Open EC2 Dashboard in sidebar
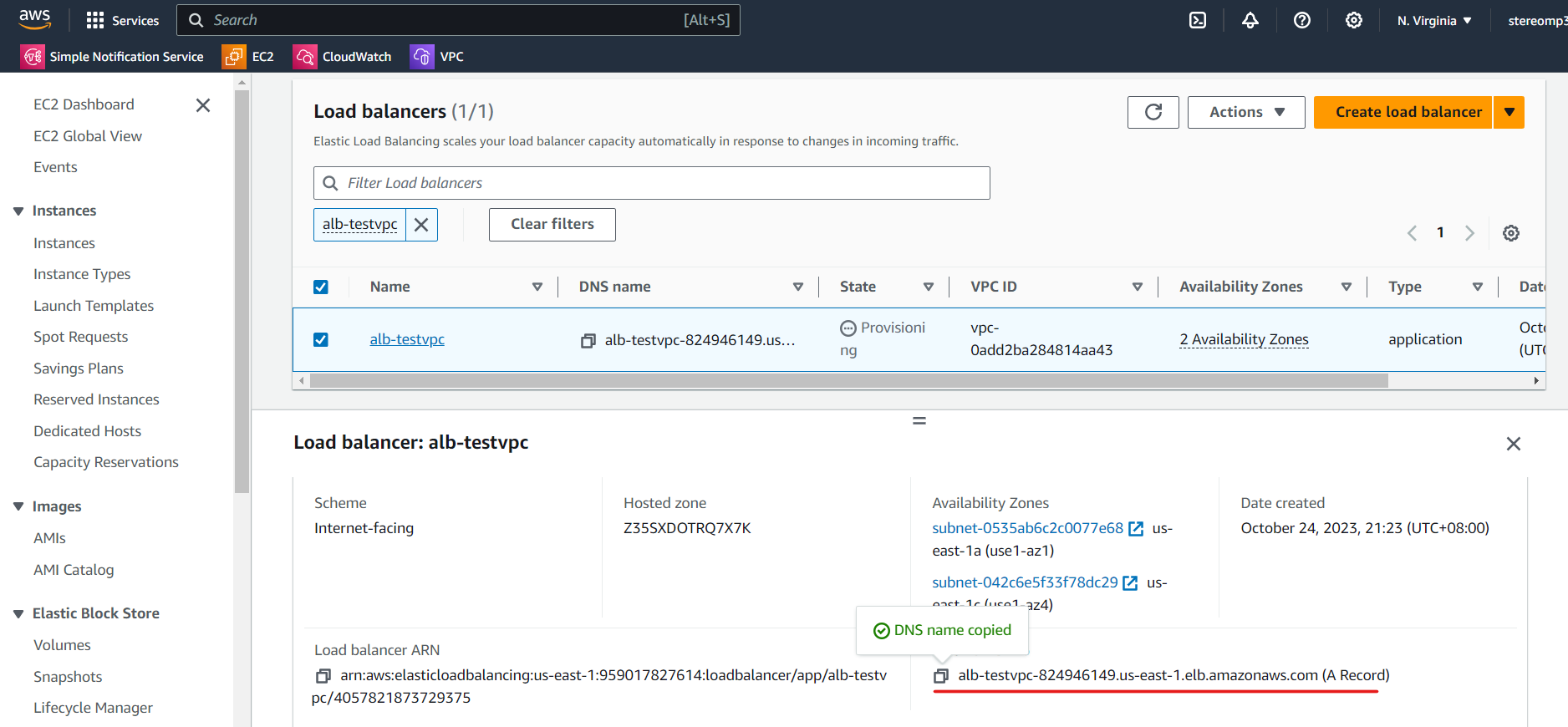This screenshot has height=727, width=1568. pyautogui.click(x=84, y=104)
